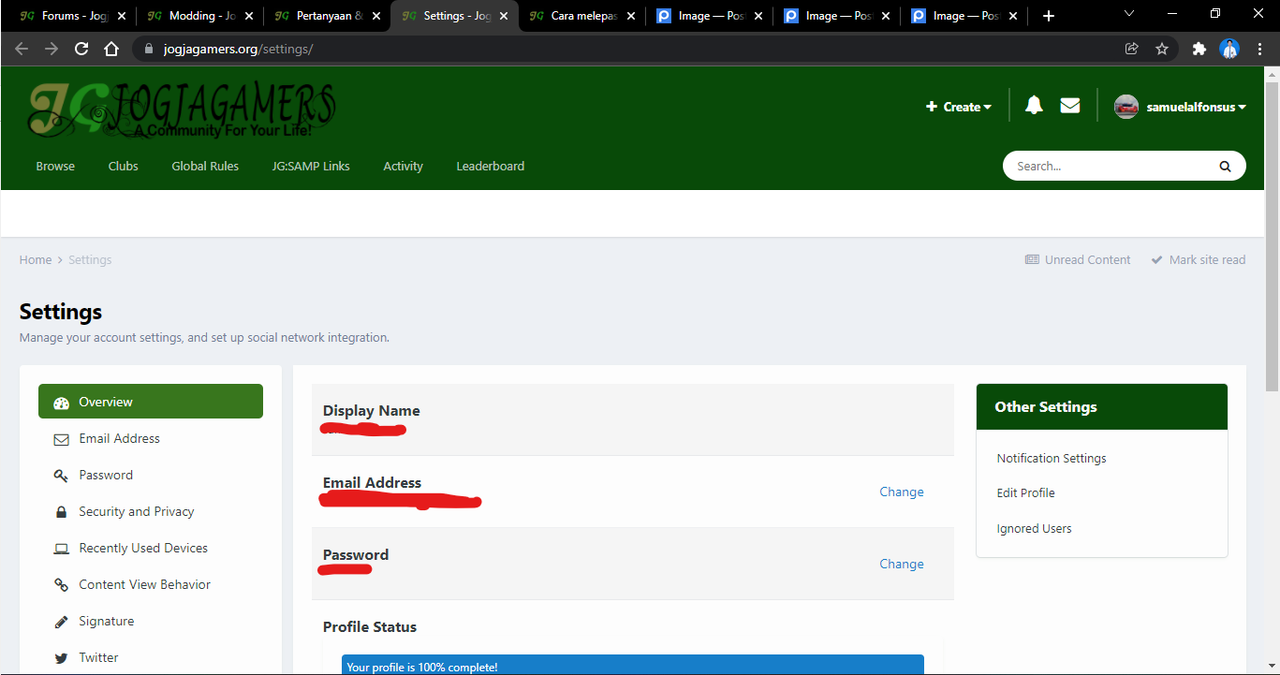
Task: Expand the Create dropdown
Action: (959, 107)
